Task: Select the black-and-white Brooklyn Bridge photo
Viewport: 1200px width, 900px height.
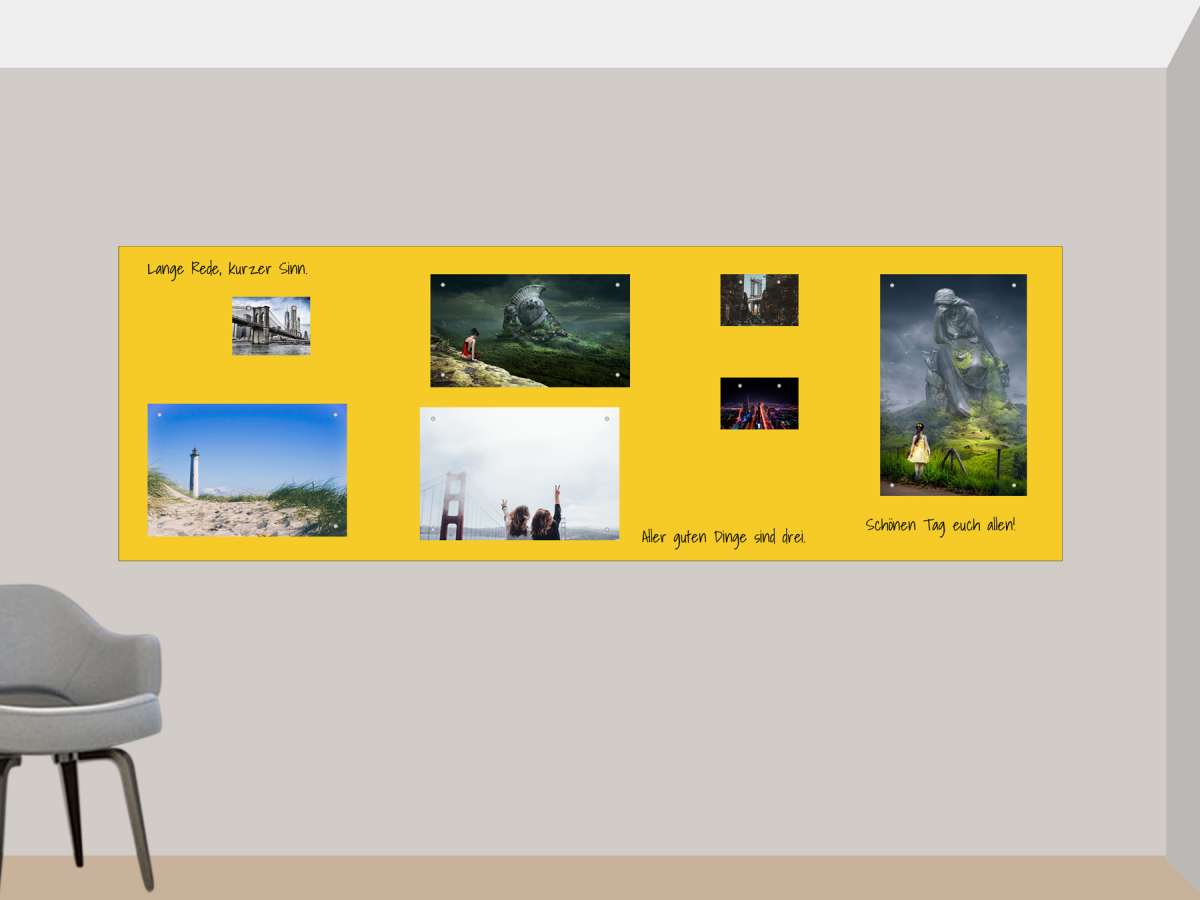Action: (x=270, y=326)
